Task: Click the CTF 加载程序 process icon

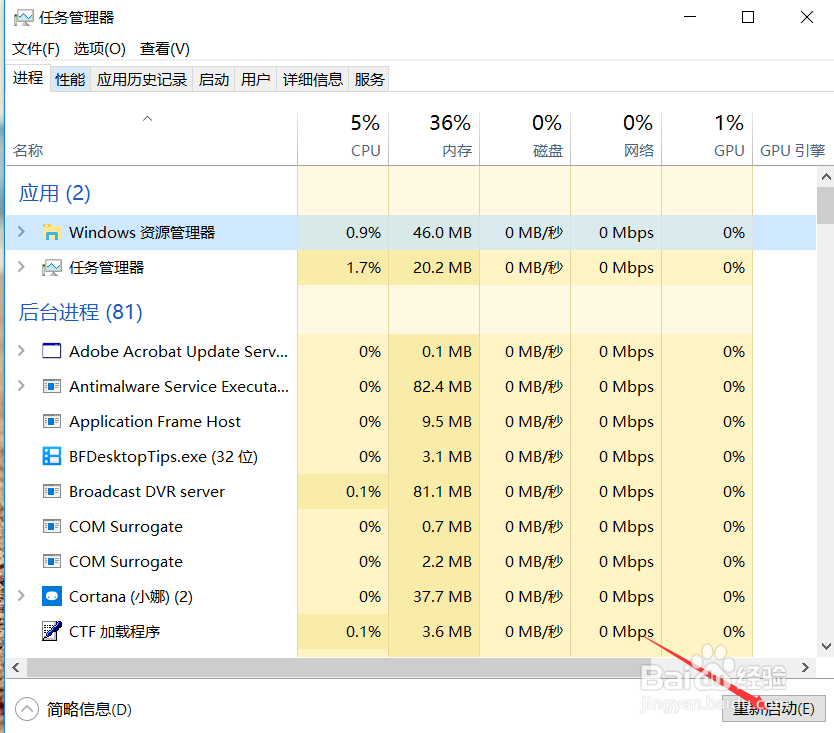Action: pos(52,631)
